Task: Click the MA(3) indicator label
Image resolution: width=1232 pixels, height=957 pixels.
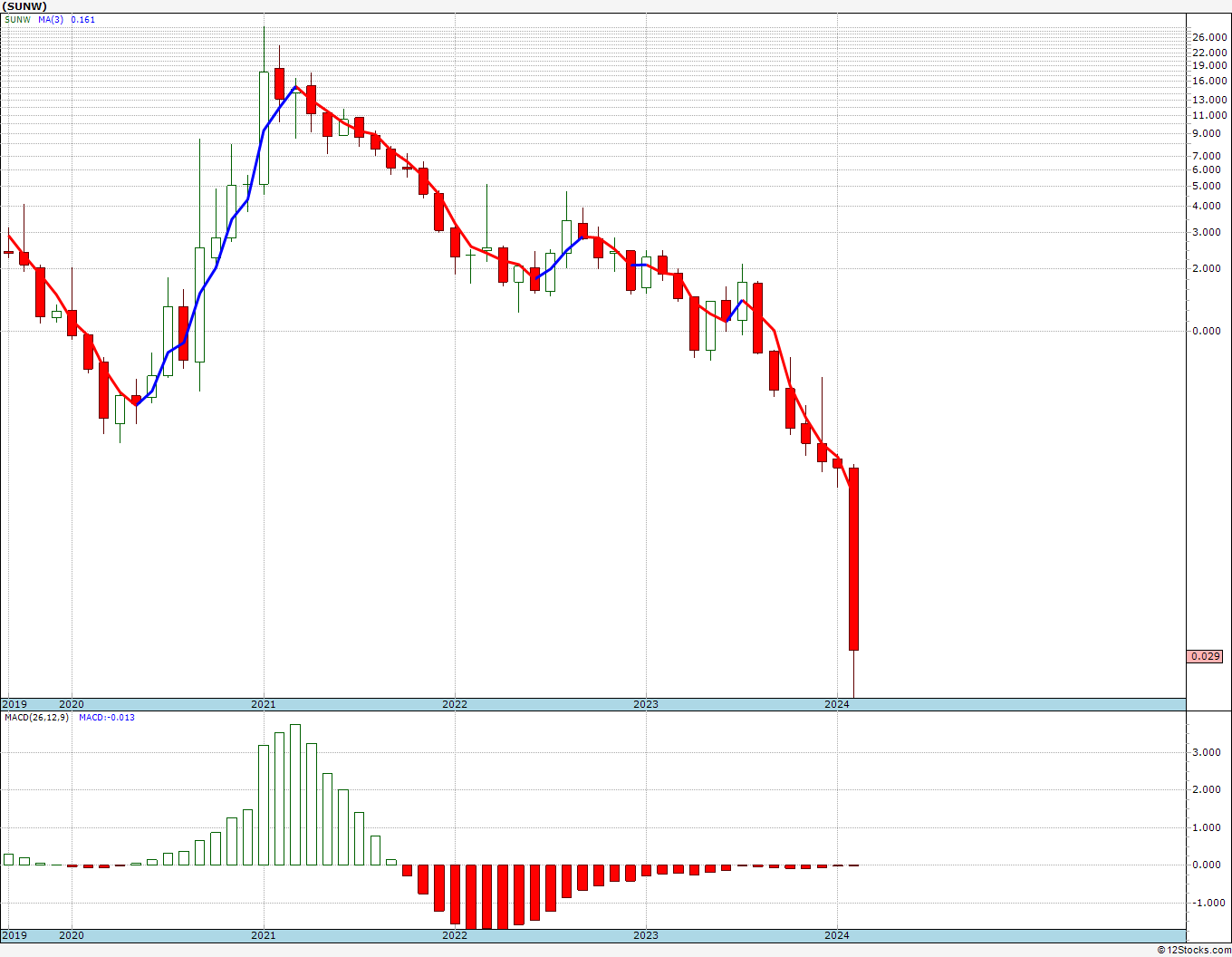Action: [51, 19]
